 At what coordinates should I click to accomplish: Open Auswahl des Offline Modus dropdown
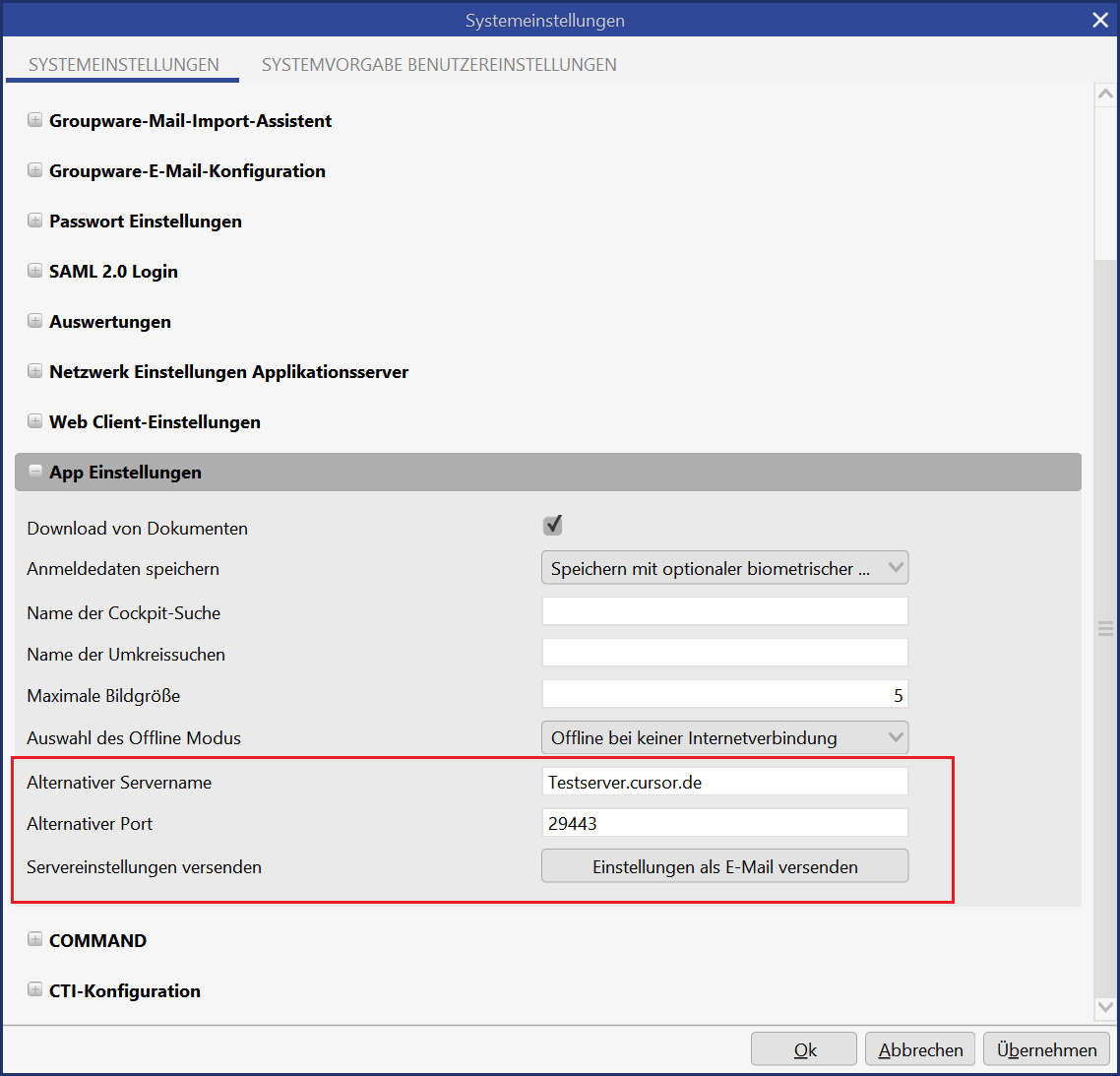[724, 737]
